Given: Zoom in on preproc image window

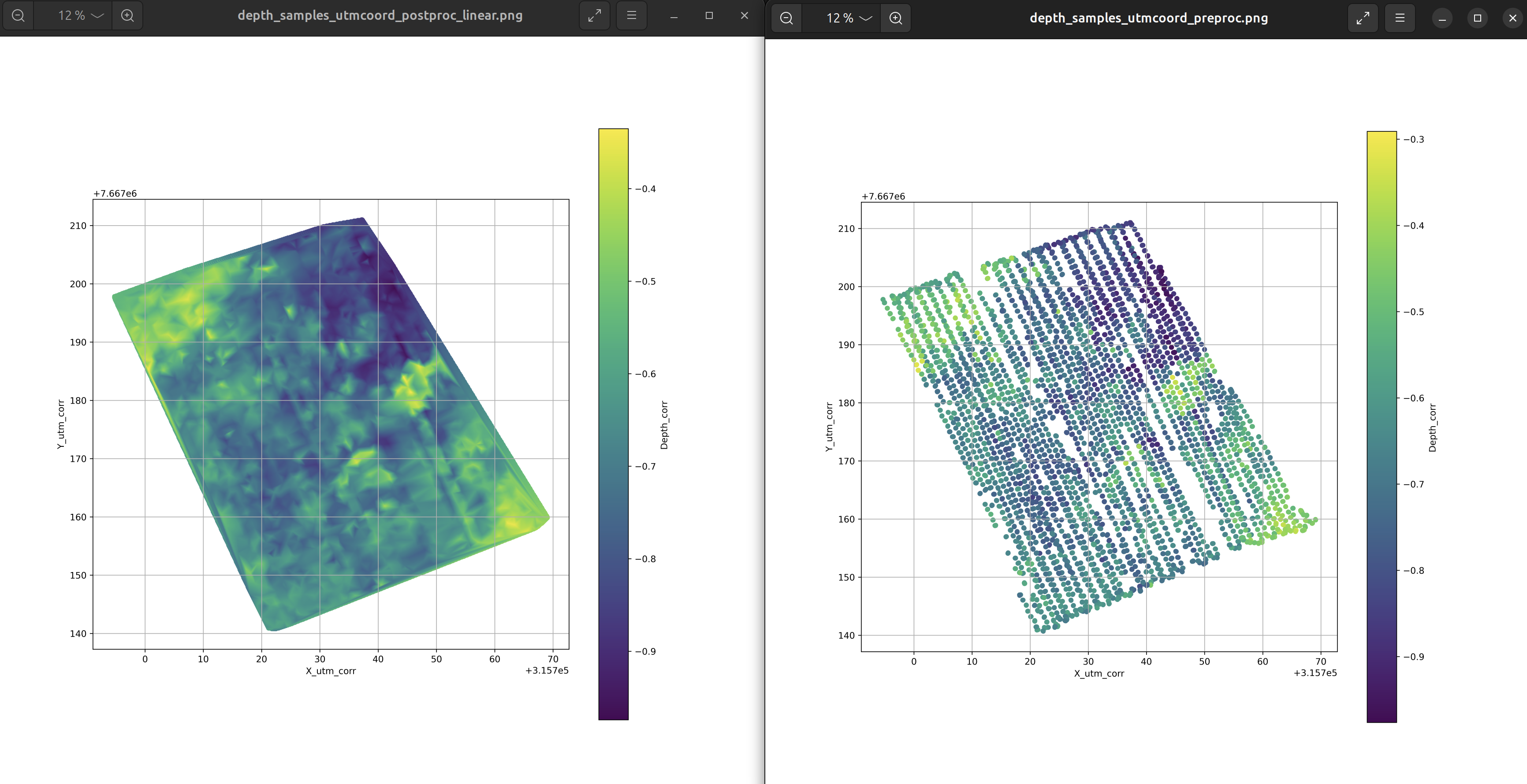Looking at the screenshot, I should 896,19.
